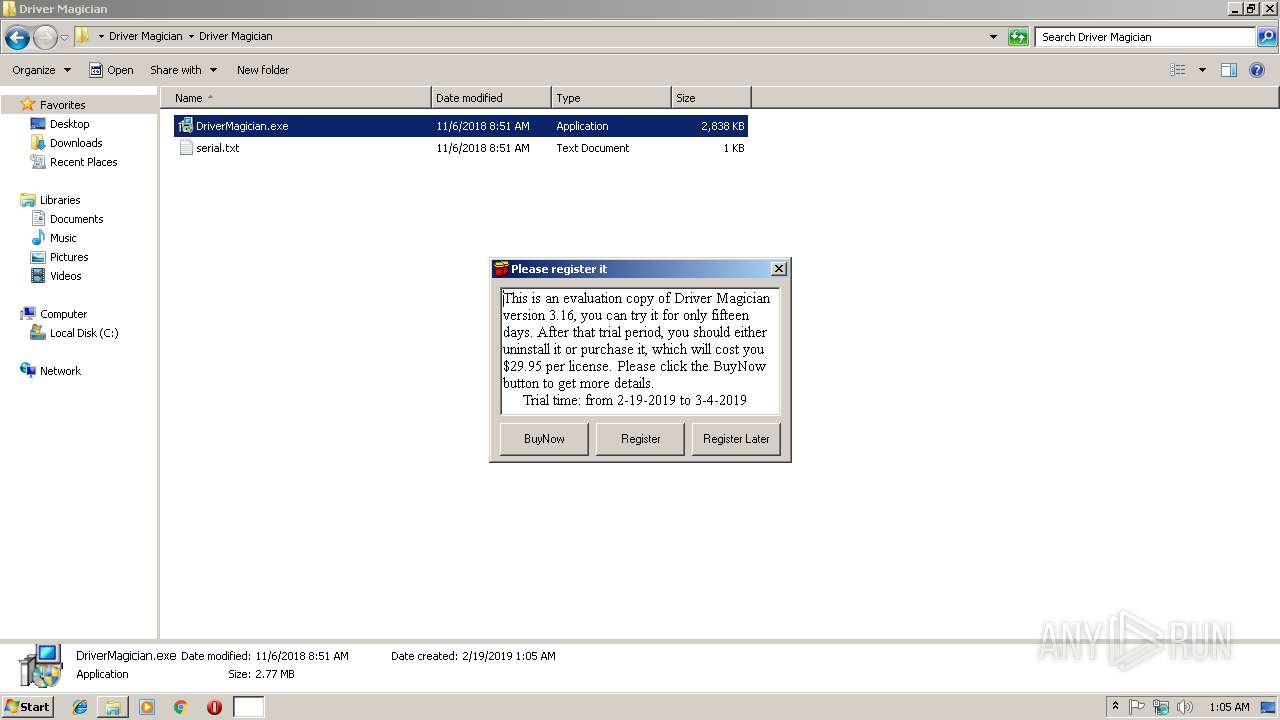Sort by Date modified column
Viewport: 1280px width, 720px height.
point(491,98)
